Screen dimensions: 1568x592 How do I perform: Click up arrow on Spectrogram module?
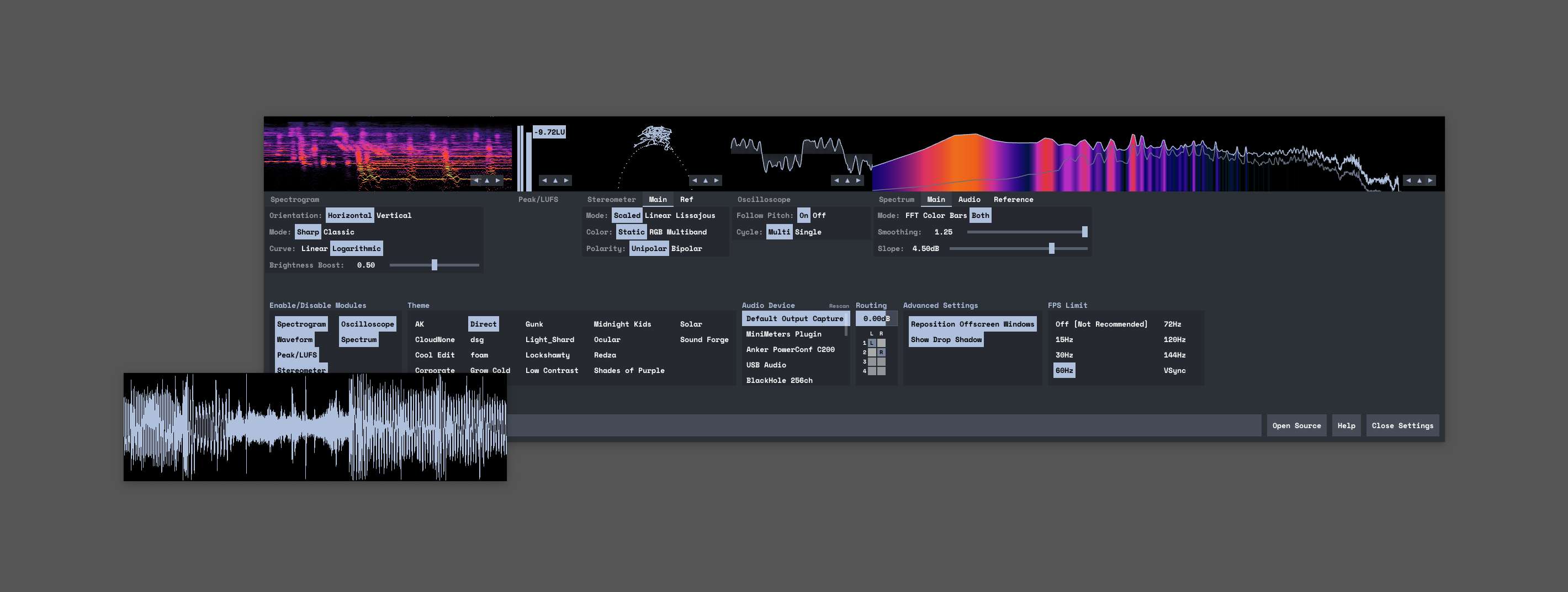click(487, 180)
